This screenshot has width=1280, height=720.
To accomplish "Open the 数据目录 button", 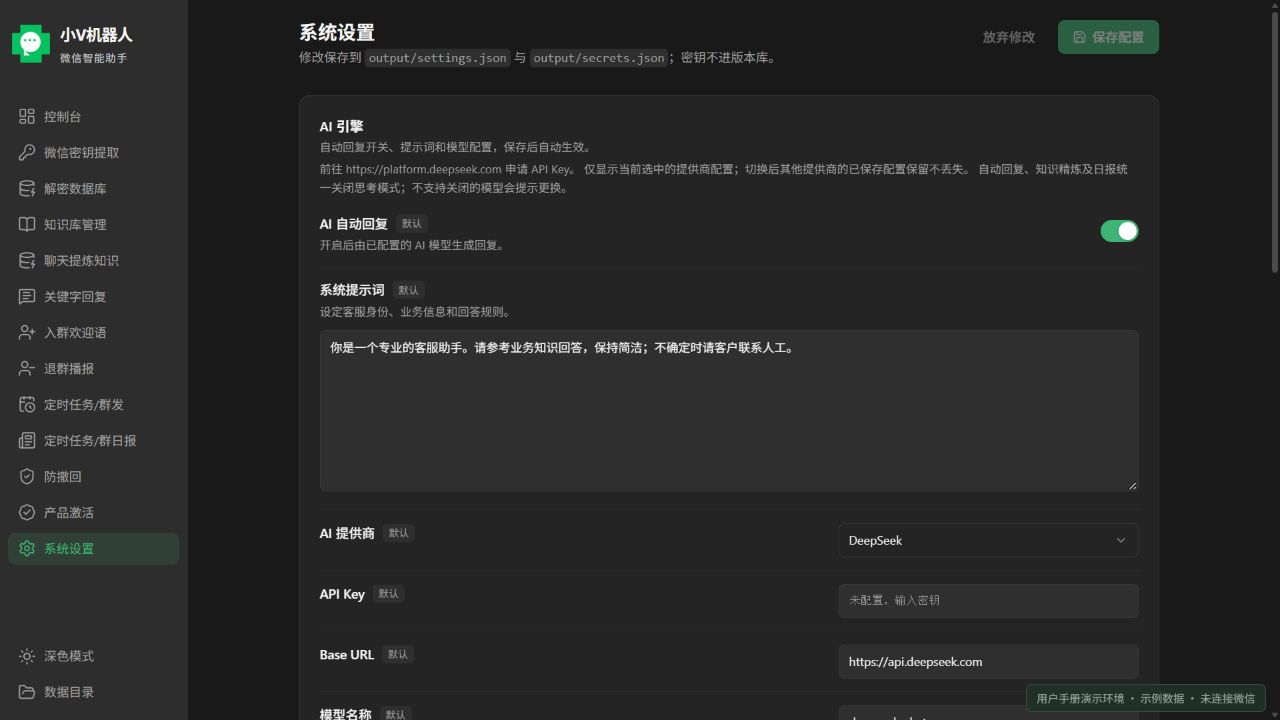I will (x=94, y=692).
